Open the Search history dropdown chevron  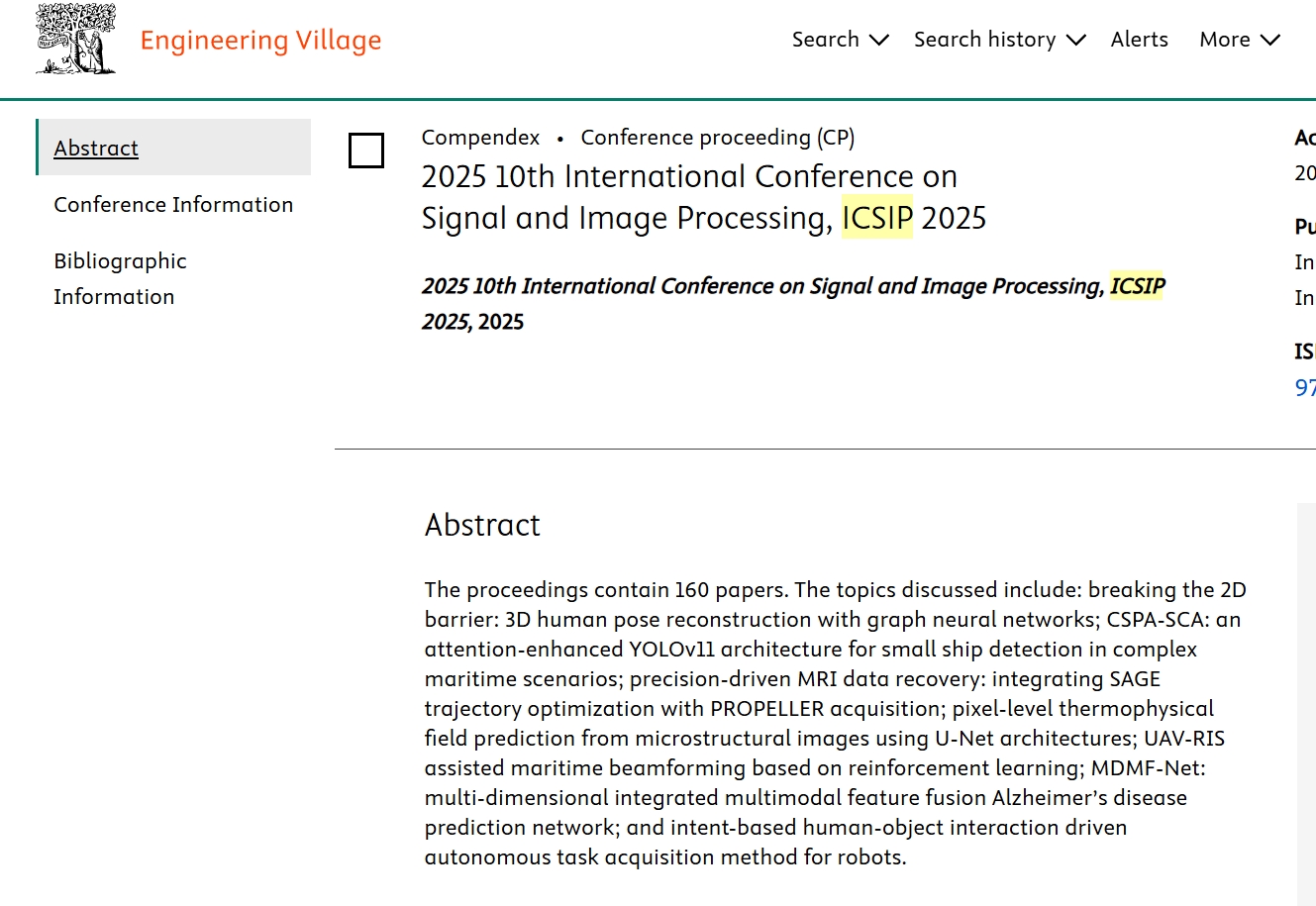coord(1076,41)
